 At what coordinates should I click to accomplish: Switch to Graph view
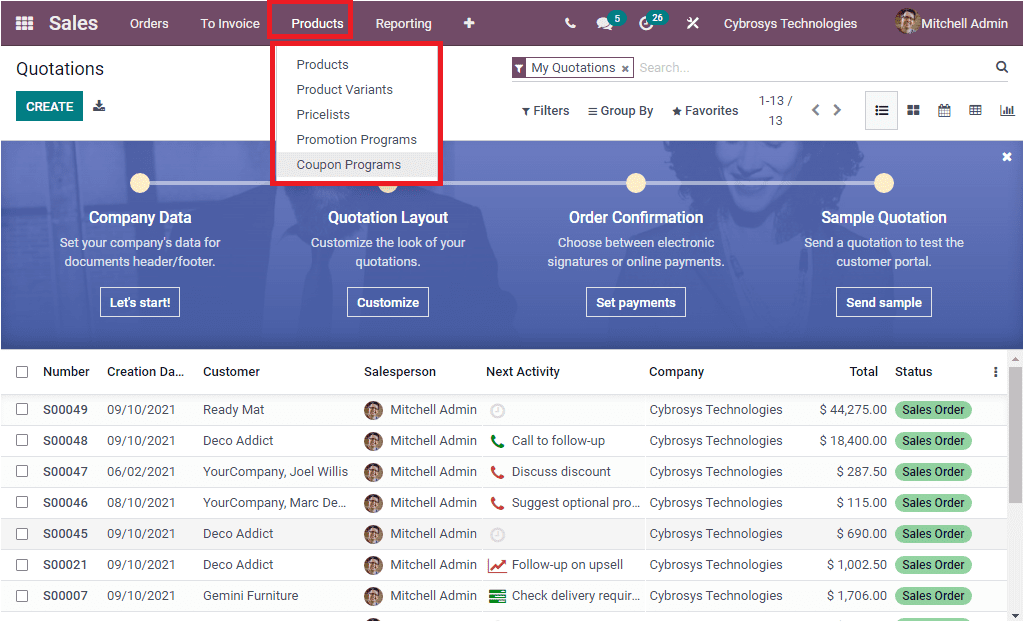(1006, 110)
